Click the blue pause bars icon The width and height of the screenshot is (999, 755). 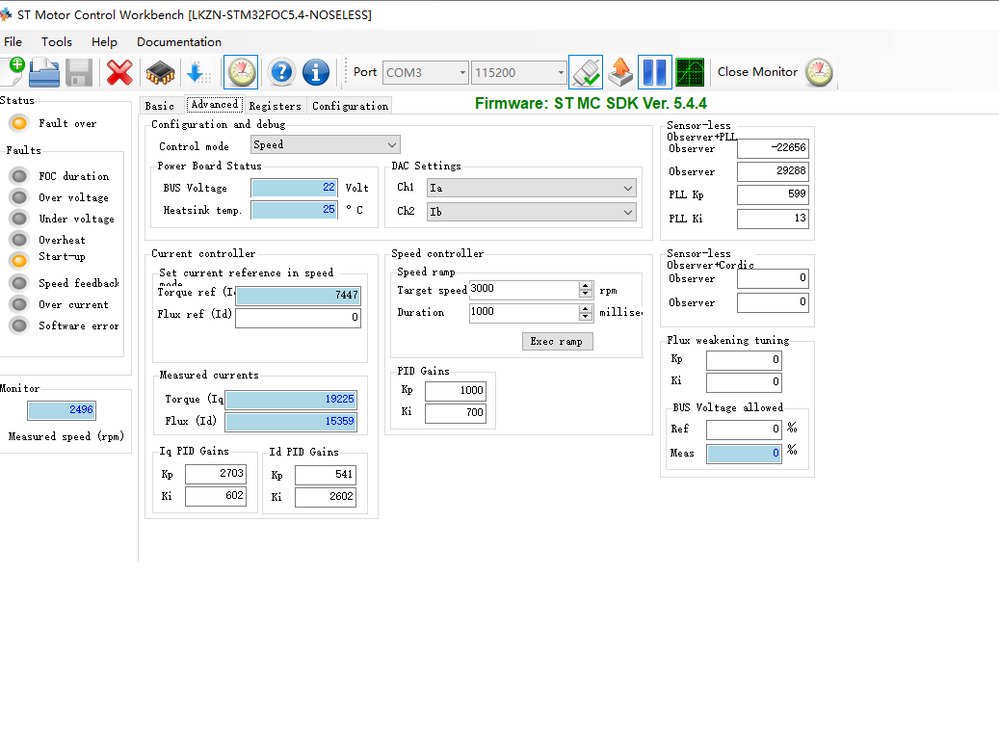(x=654, y=72)
